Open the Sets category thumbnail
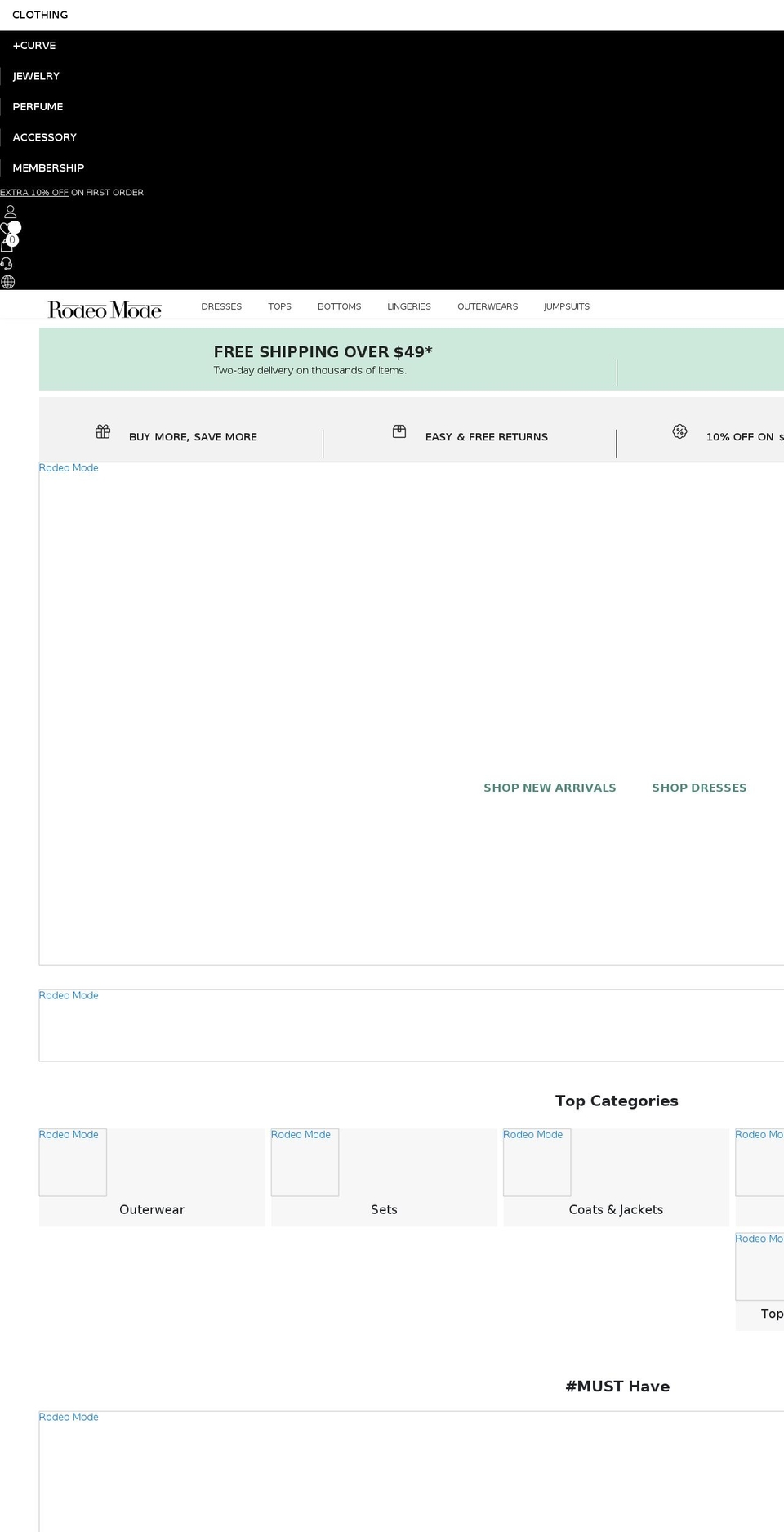 (305, 1162)
